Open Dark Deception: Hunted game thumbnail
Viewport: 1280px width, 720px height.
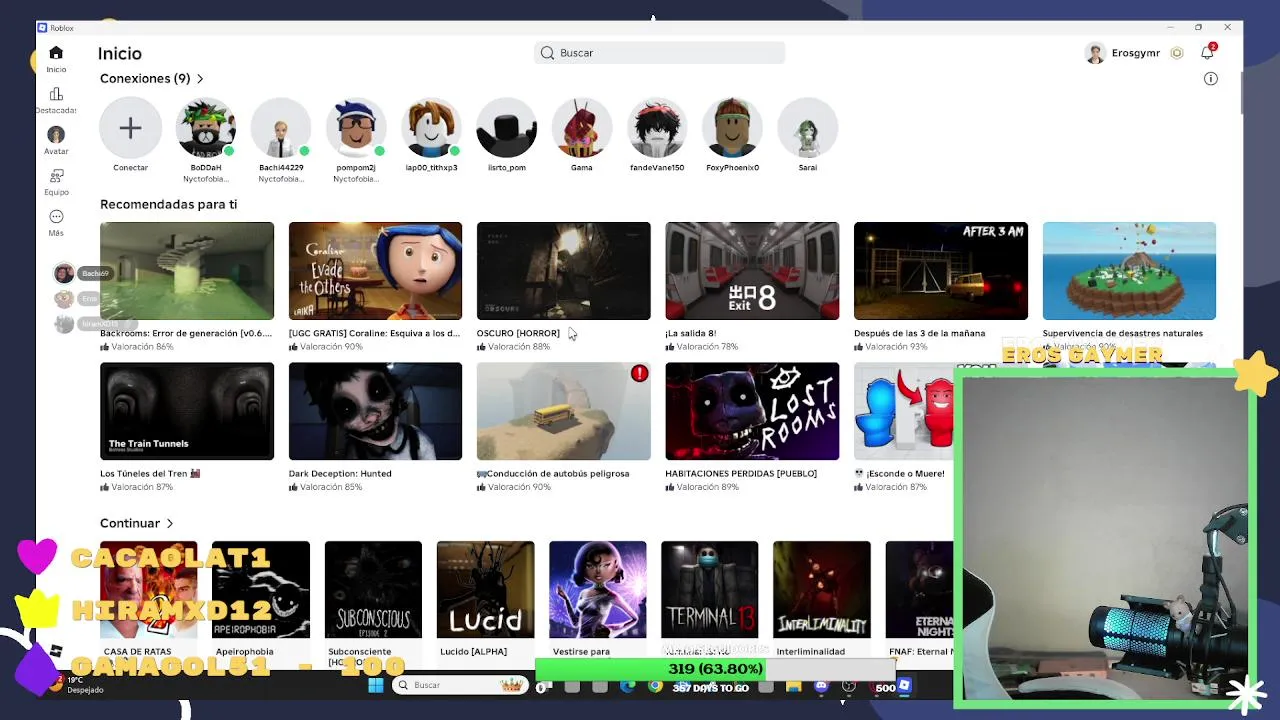[375, 411]
